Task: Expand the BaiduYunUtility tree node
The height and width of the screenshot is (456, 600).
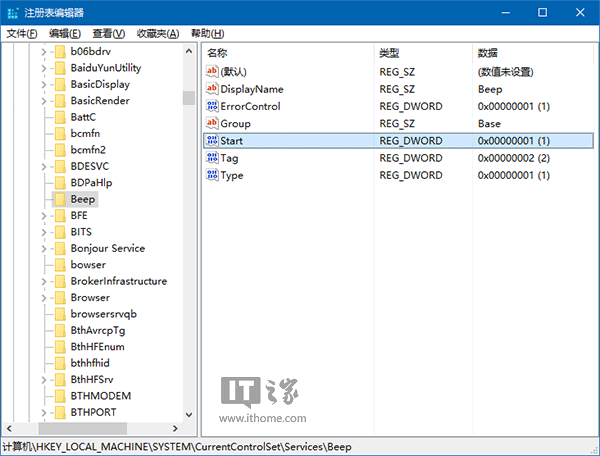Action: click(43, 68)
